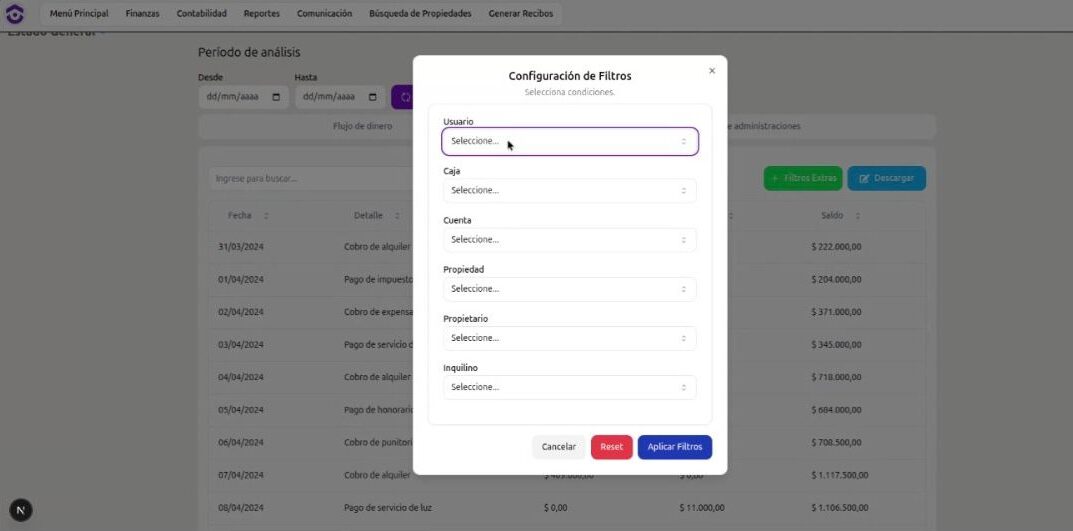
Task: Open the Usuario dropdown
Action: coord(569,142)
